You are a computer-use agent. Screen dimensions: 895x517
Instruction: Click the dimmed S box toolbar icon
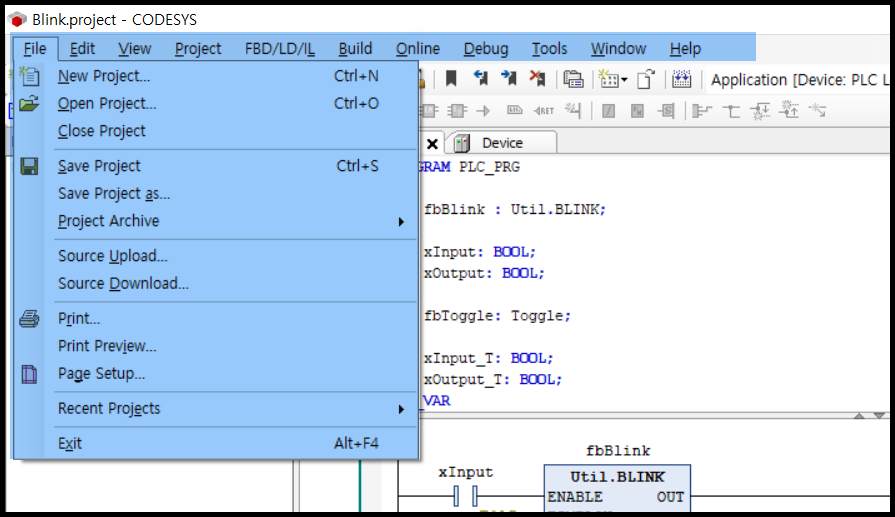666,111
